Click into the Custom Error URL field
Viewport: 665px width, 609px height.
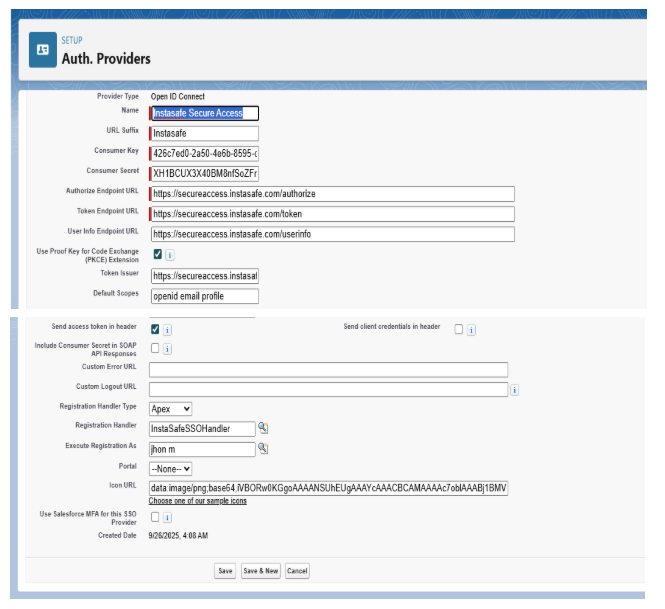pos(328,370)
